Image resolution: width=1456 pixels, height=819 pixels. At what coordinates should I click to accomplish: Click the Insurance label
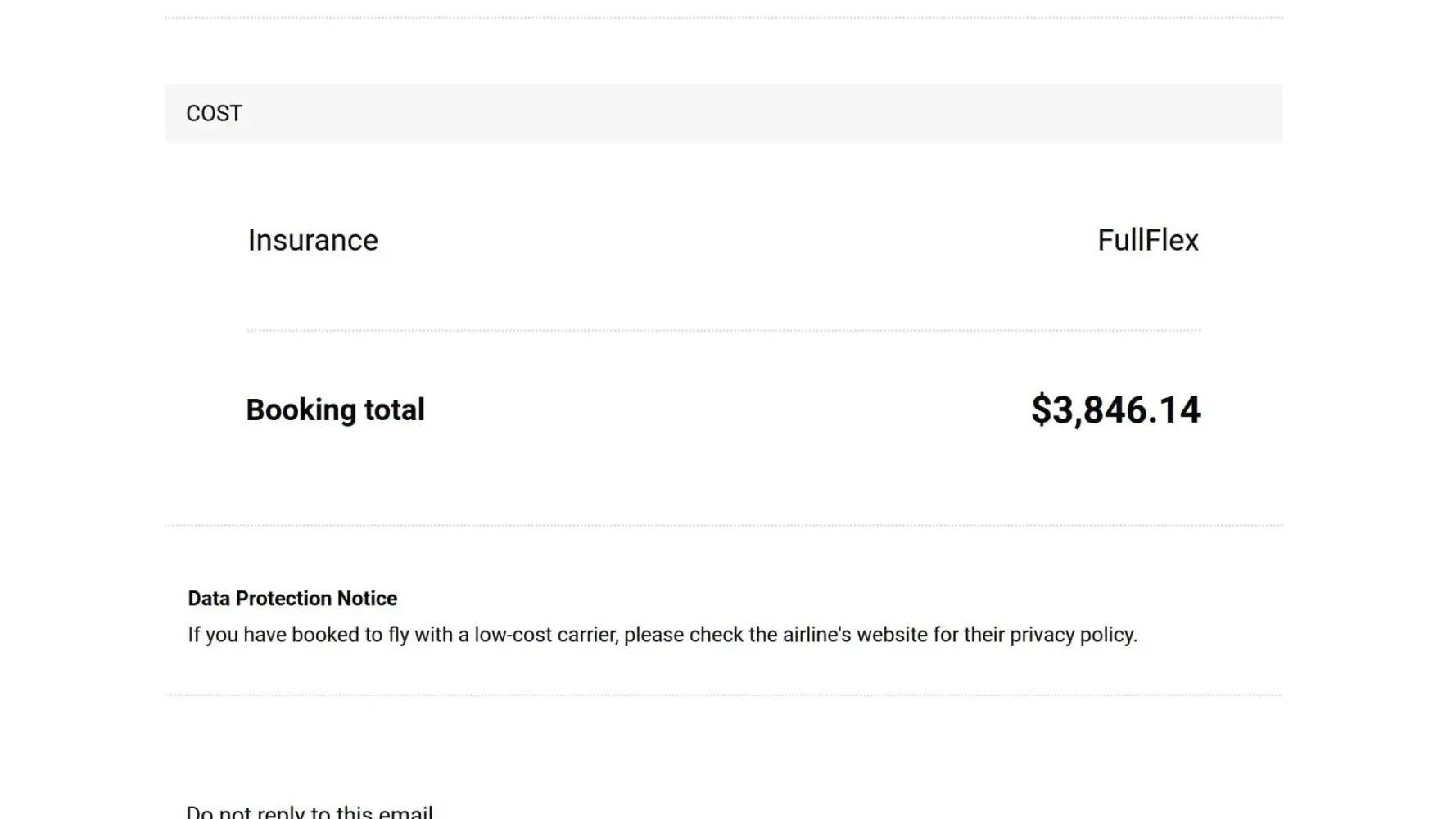313,240
